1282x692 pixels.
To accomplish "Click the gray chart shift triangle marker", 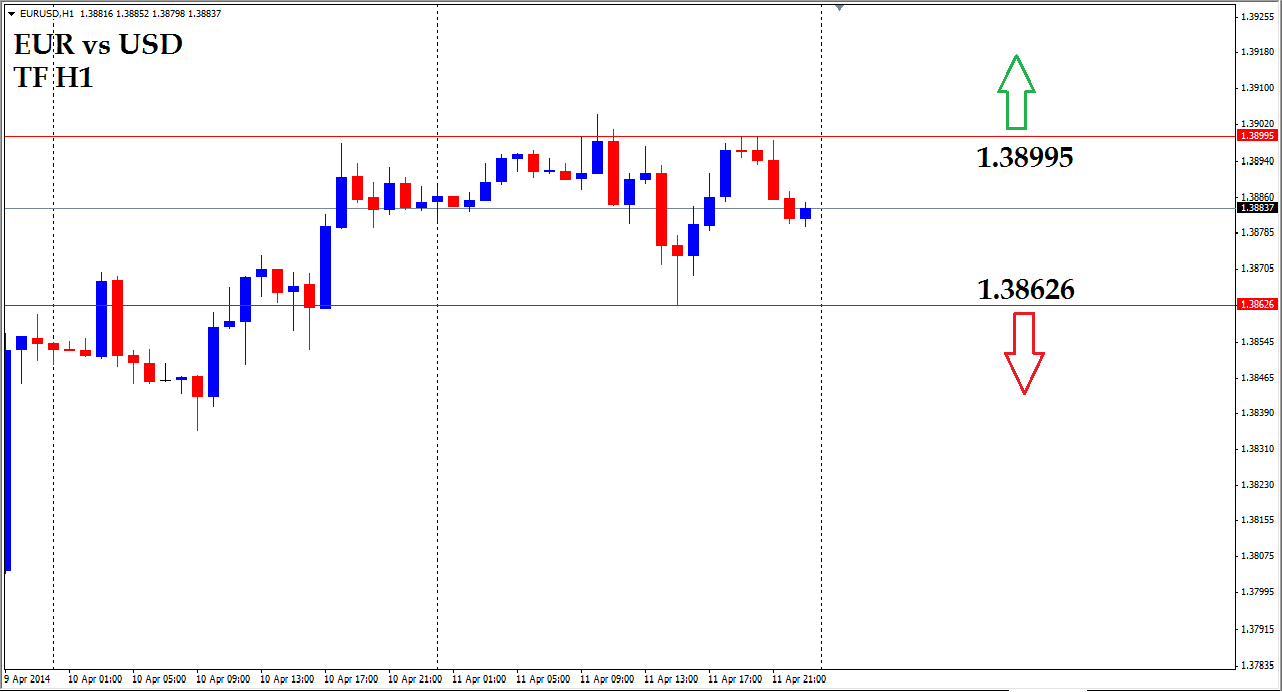I will pyautogui.click(x=839, y=8).
